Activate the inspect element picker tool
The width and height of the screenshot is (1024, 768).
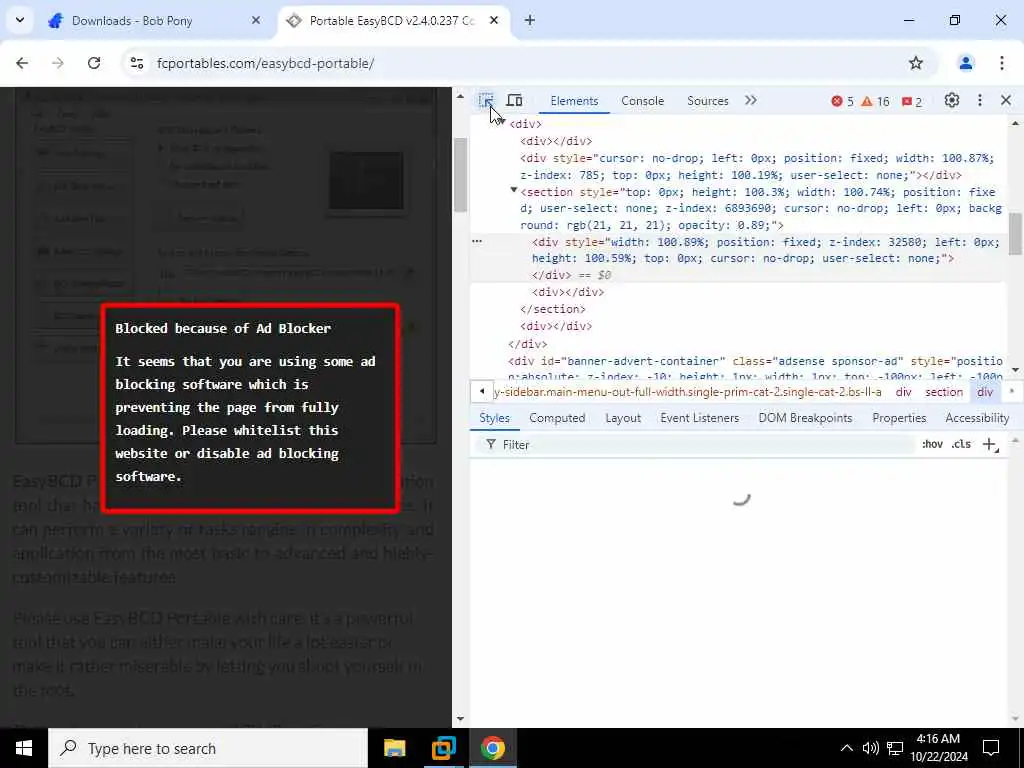(485, 101)
